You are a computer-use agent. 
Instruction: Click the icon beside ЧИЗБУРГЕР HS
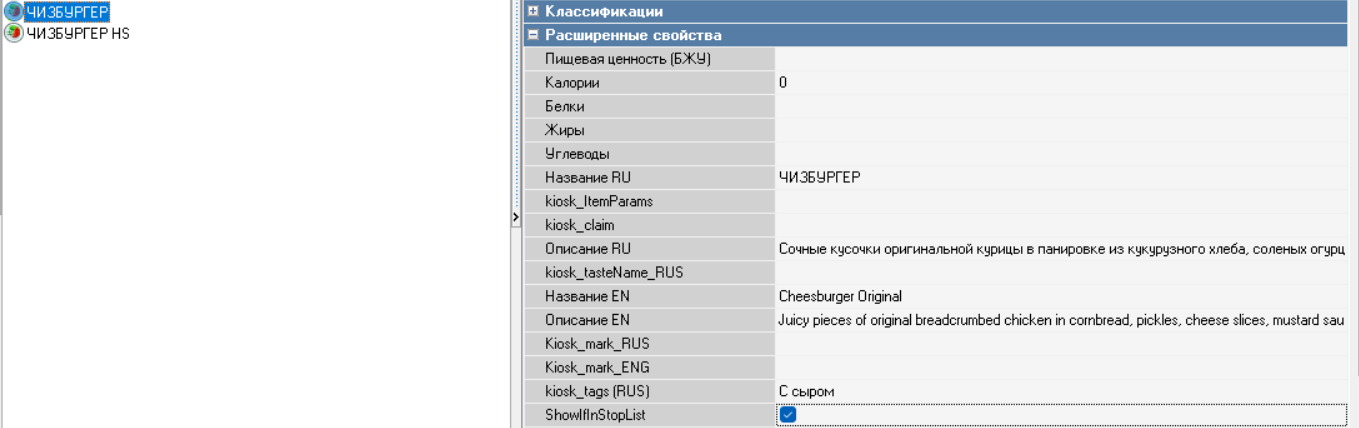[13, 33]
